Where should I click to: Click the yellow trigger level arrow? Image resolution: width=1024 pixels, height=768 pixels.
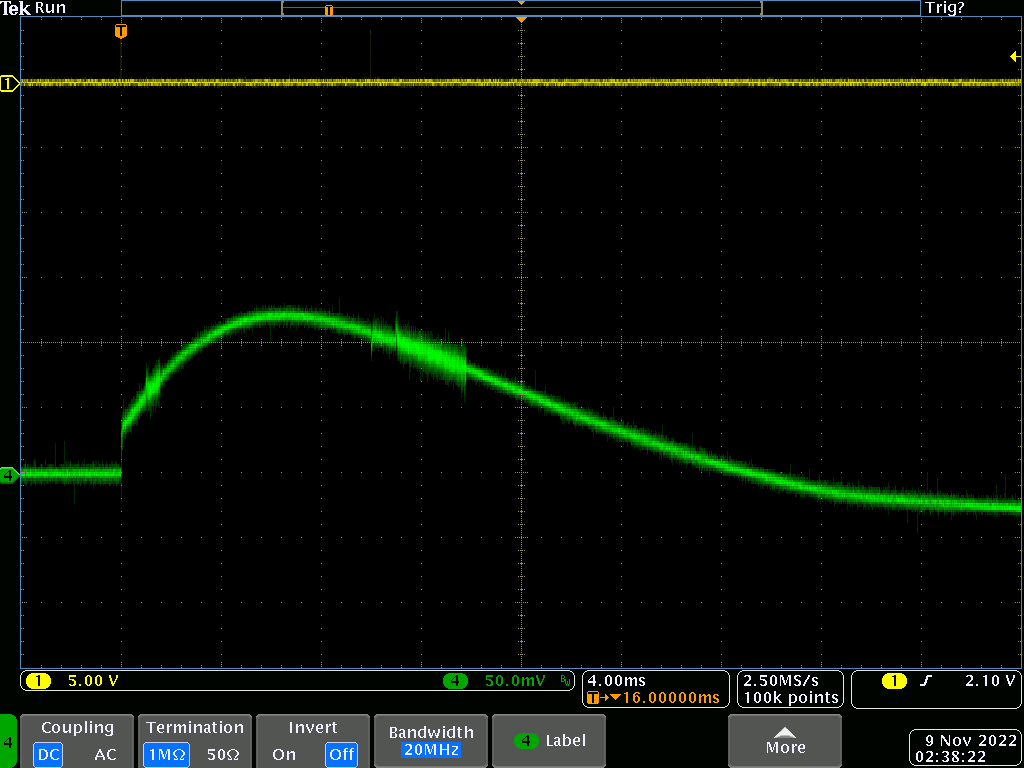[x=1014, y=57]
